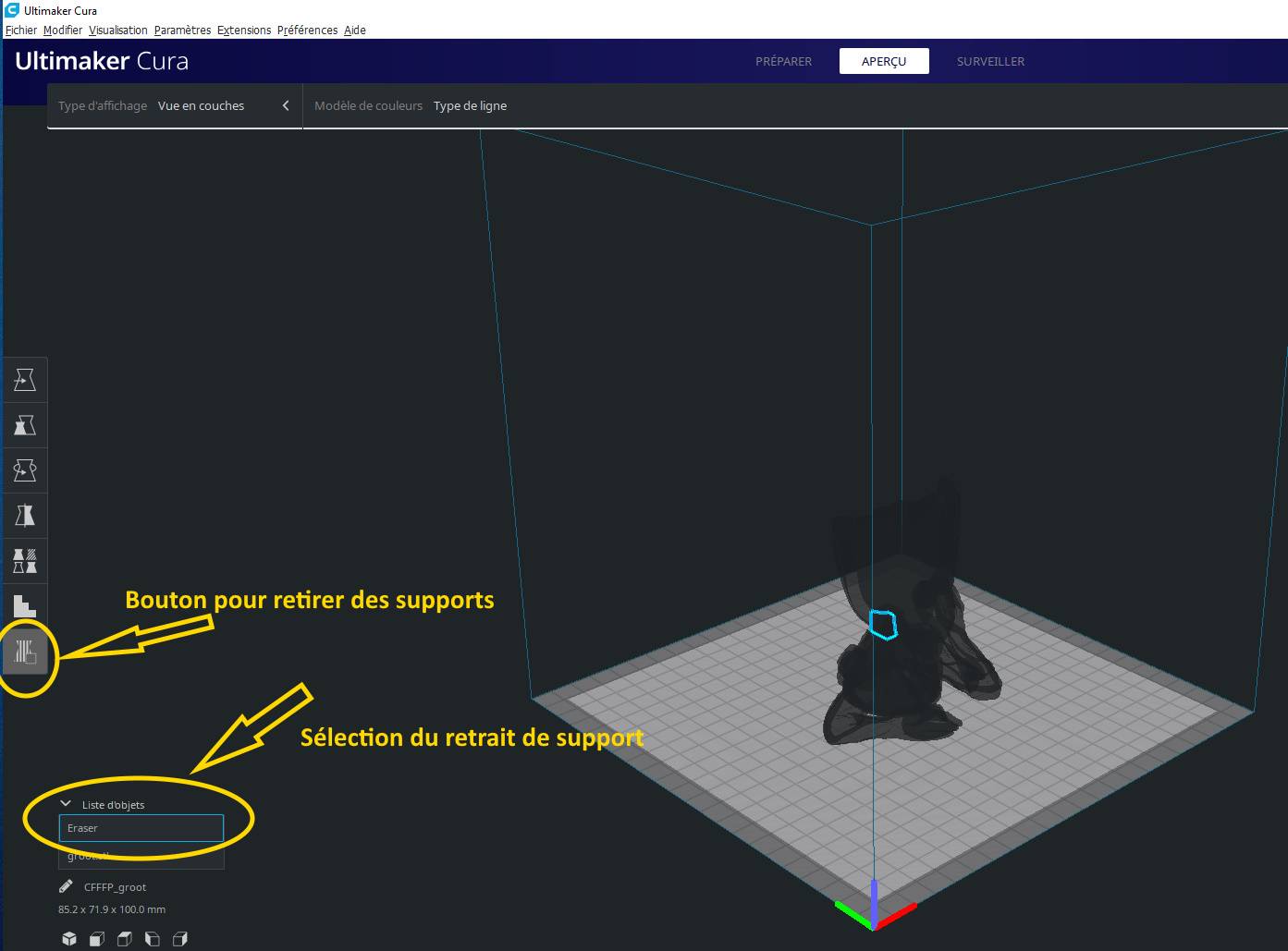Viewport: 1288px width, 951px height.
Task: Select the Rotate tool
Action: pyautogui.click(x=25, y=470)
